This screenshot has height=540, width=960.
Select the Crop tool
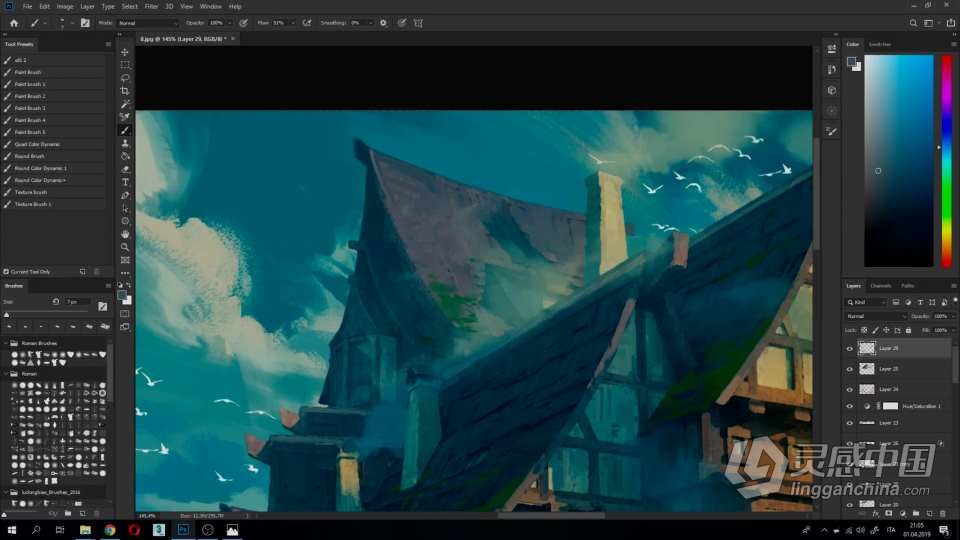click(x=125, y=91)
